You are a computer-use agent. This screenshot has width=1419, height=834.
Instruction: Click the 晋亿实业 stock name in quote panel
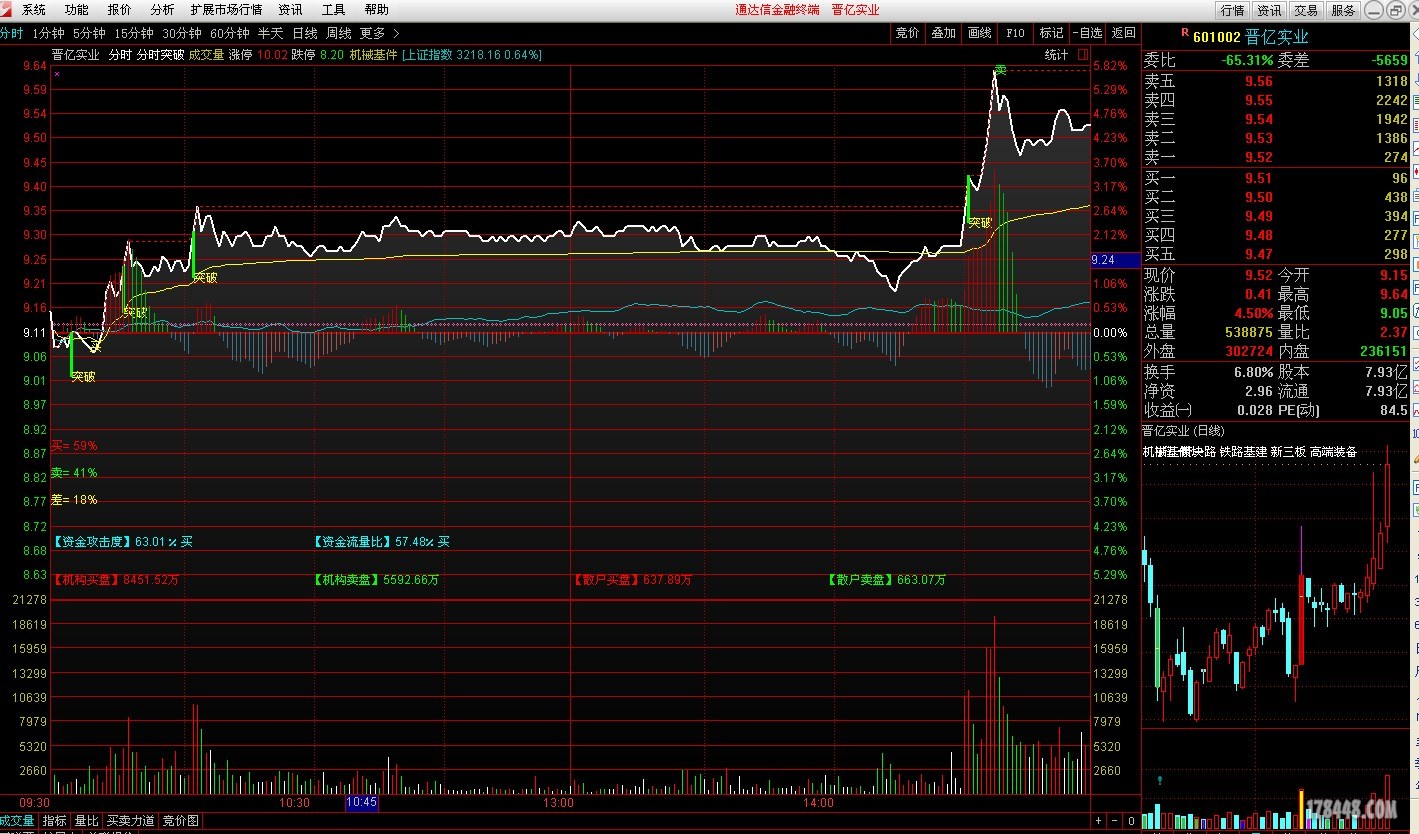click(x=1277, y=38)
